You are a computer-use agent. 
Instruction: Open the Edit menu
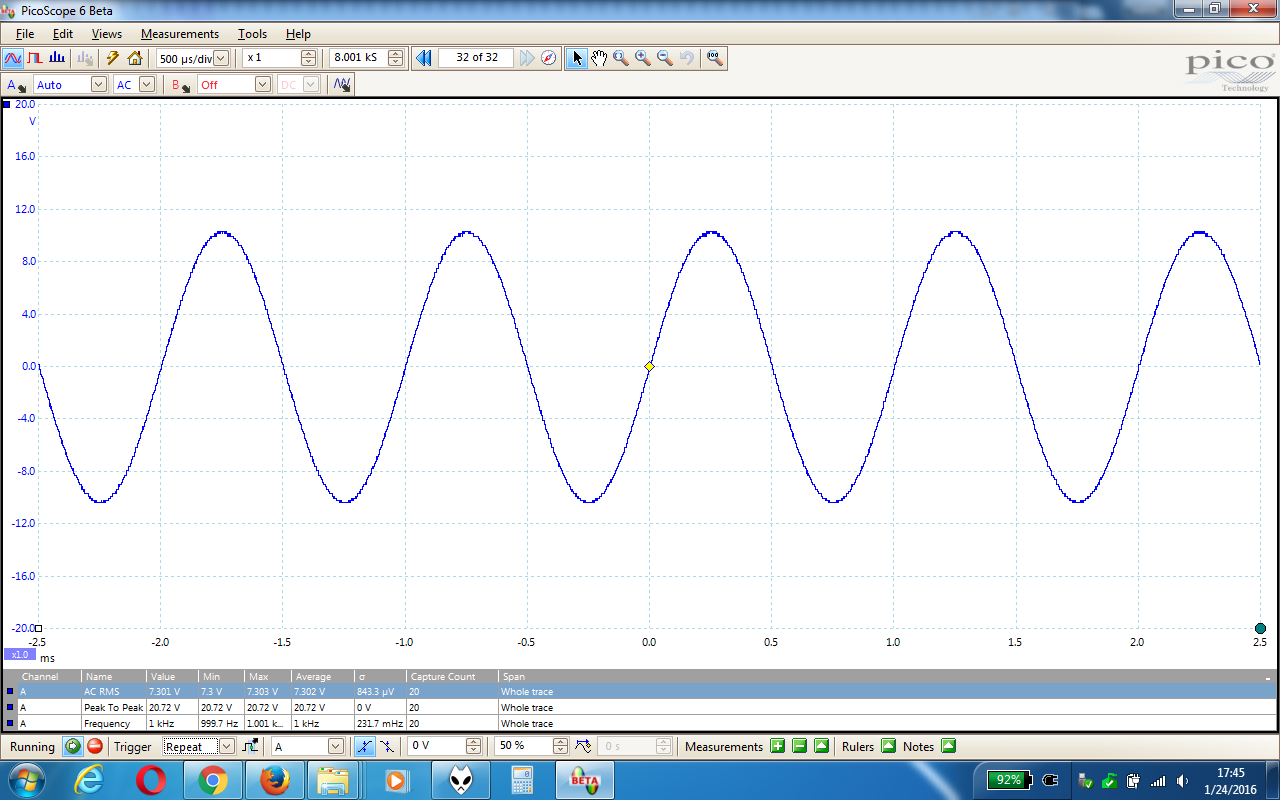(x=63, y=34)
